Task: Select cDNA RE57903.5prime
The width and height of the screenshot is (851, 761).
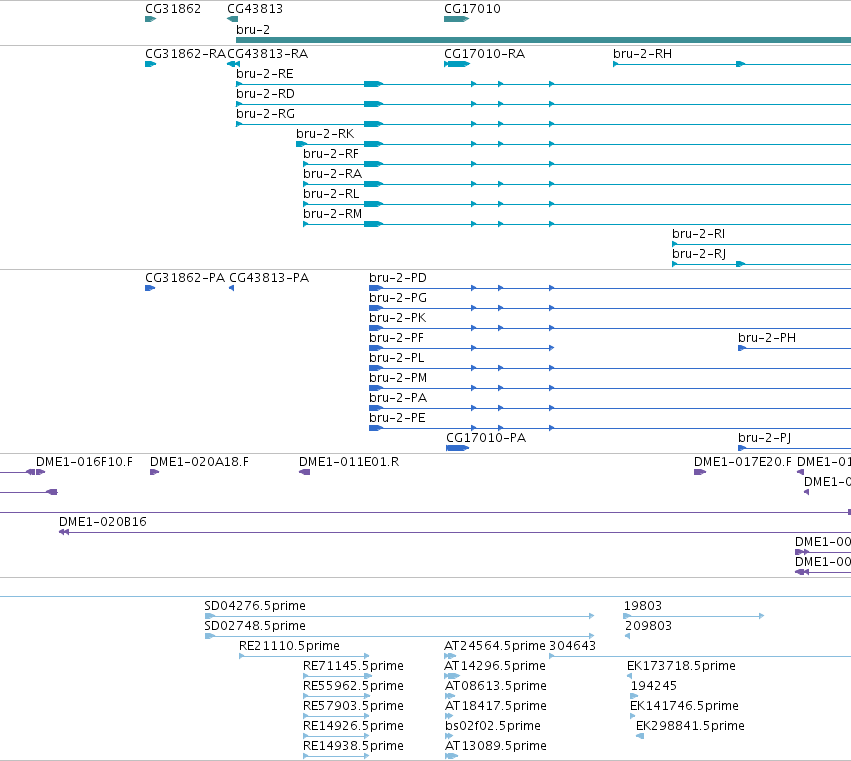Action: (x=353, y=706)
